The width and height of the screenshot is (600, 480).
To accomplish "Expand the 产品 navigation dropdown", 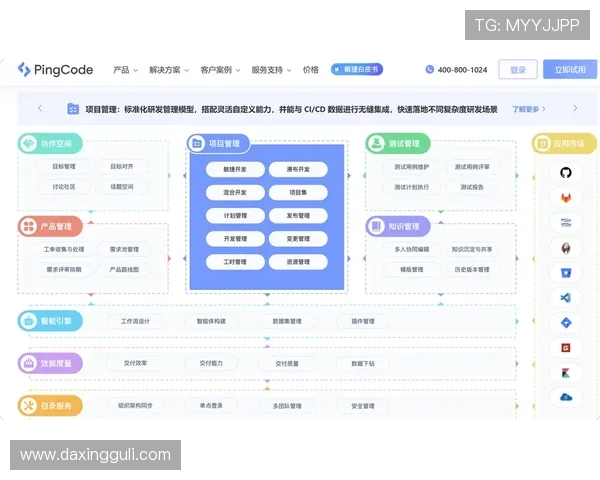I will [x=126, y=70].
